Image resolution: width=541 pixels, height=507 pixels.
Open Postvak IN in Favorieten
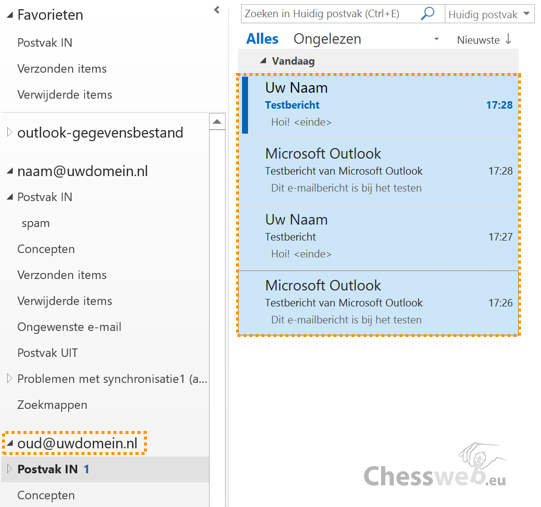tap(45, 43)
